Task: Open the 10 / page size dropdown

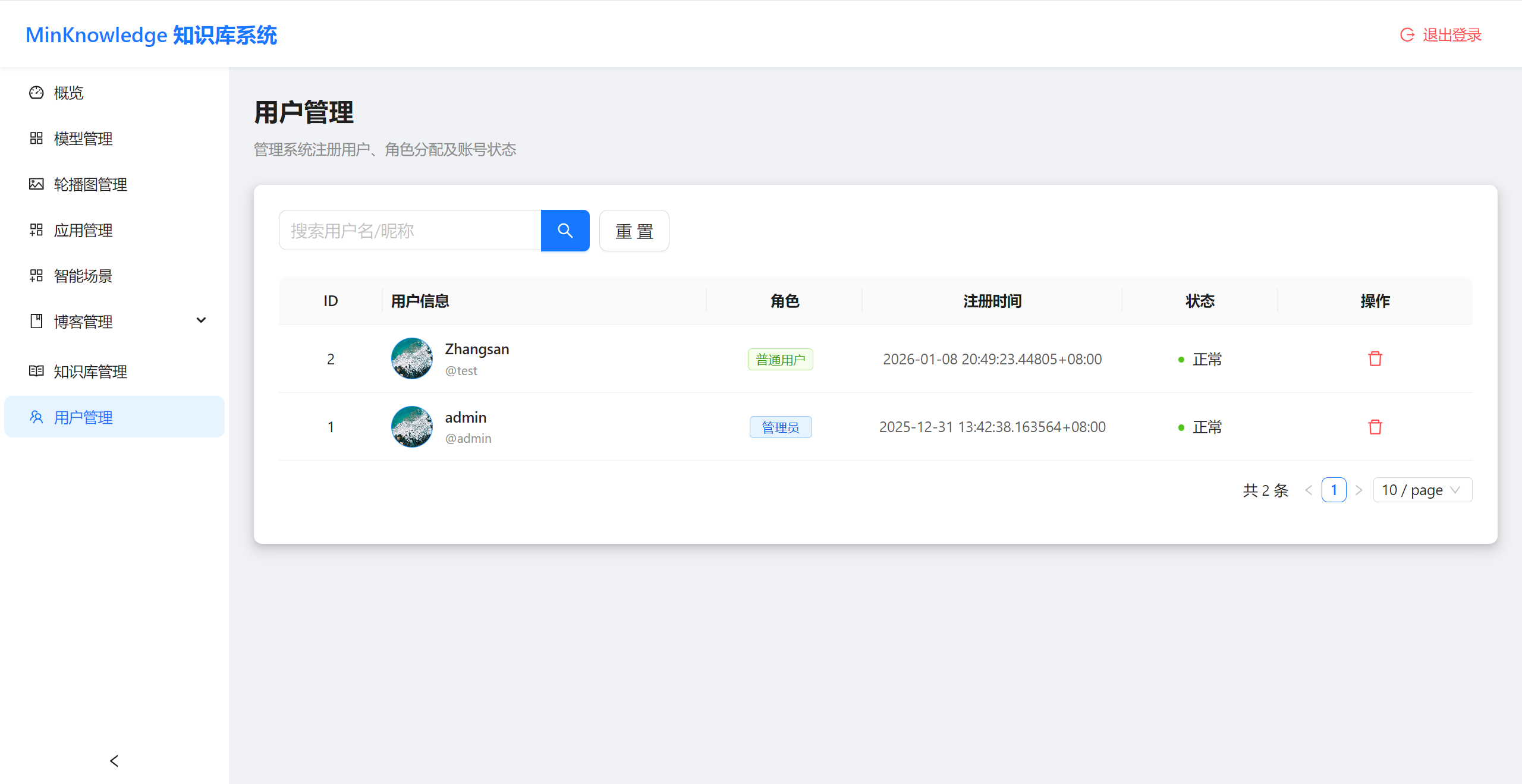Action: [x=1422, y=489]
